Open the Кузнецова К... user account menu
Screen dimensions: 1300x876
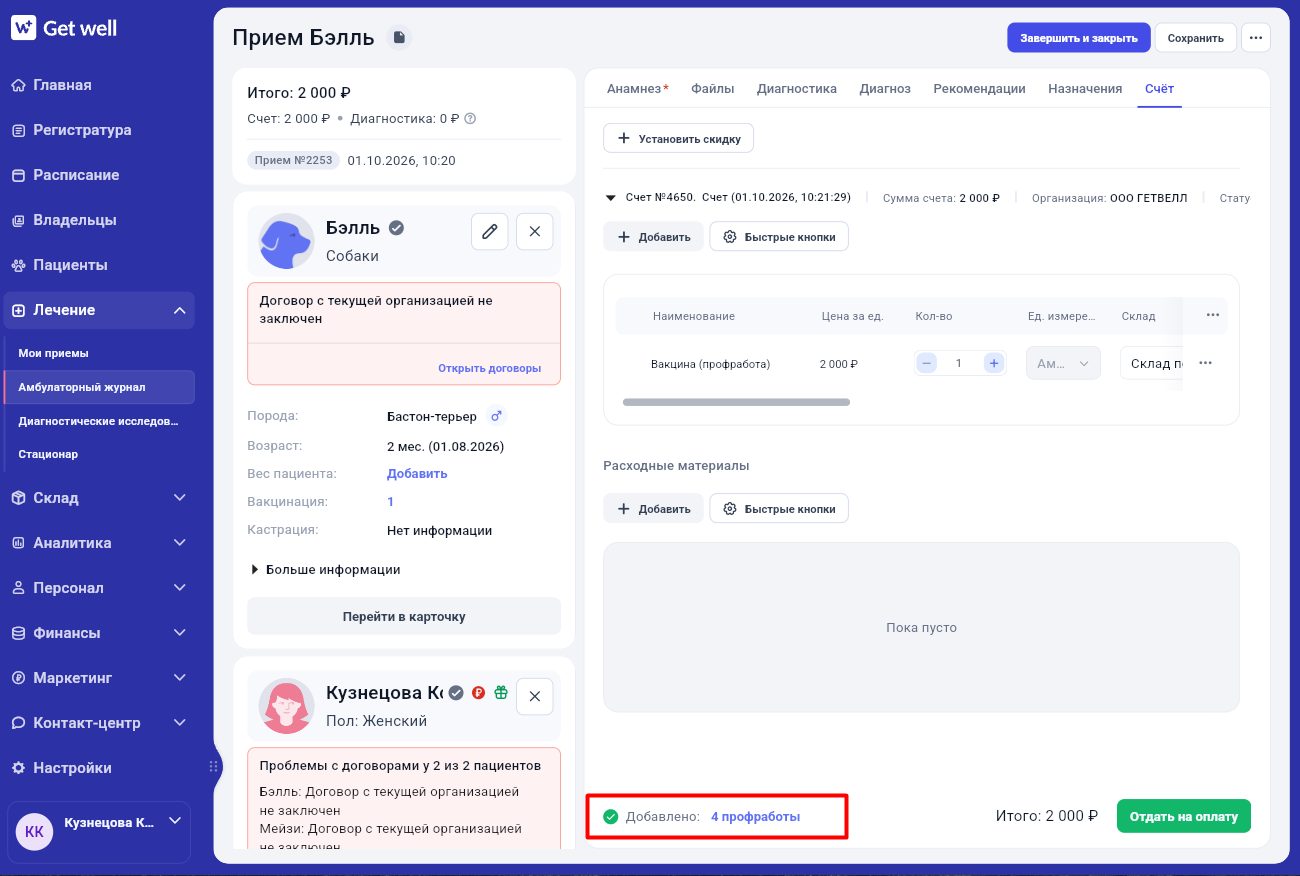pyautogui.click(x=99, y=831)
